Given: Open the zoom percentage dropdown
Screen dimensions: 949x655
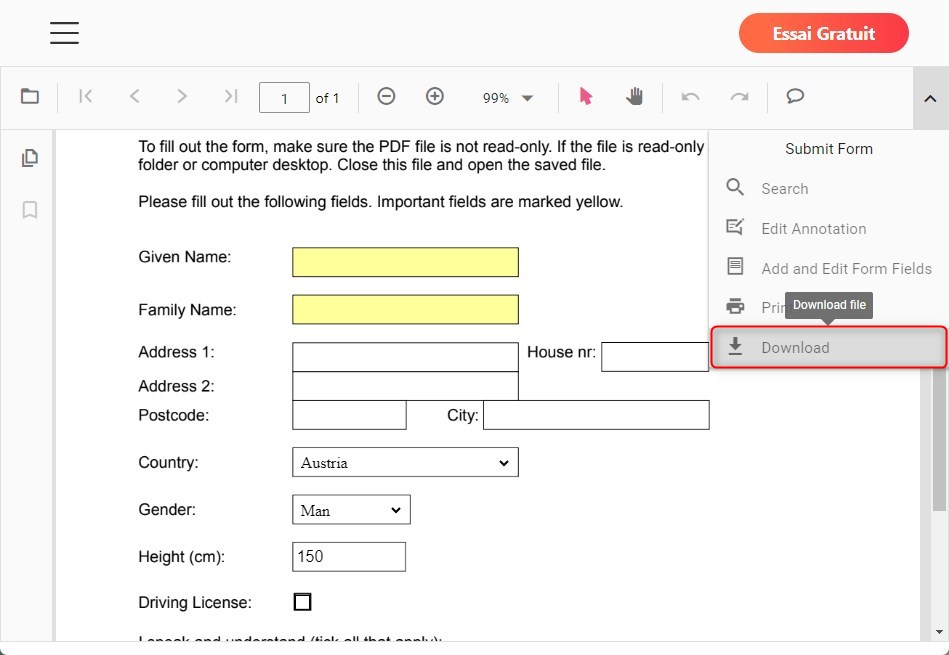Looking at the screenshot, I should (507, 96).
